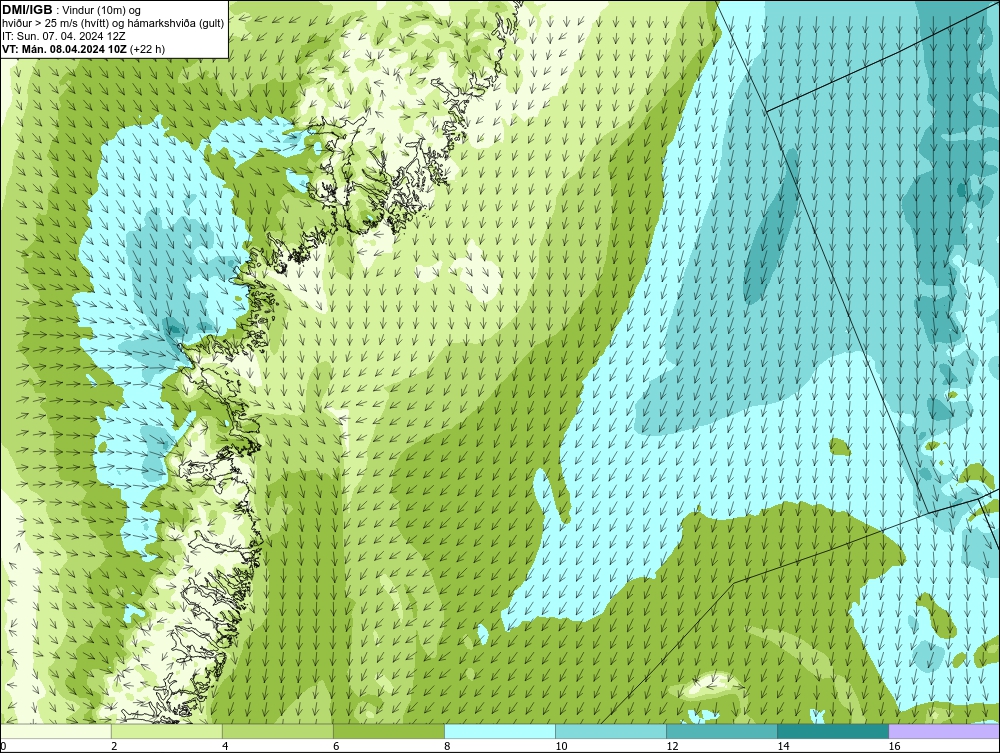Click the legend tick label '16'
The height and width of the screenshot is (753, 1000).
click(894, 746)
